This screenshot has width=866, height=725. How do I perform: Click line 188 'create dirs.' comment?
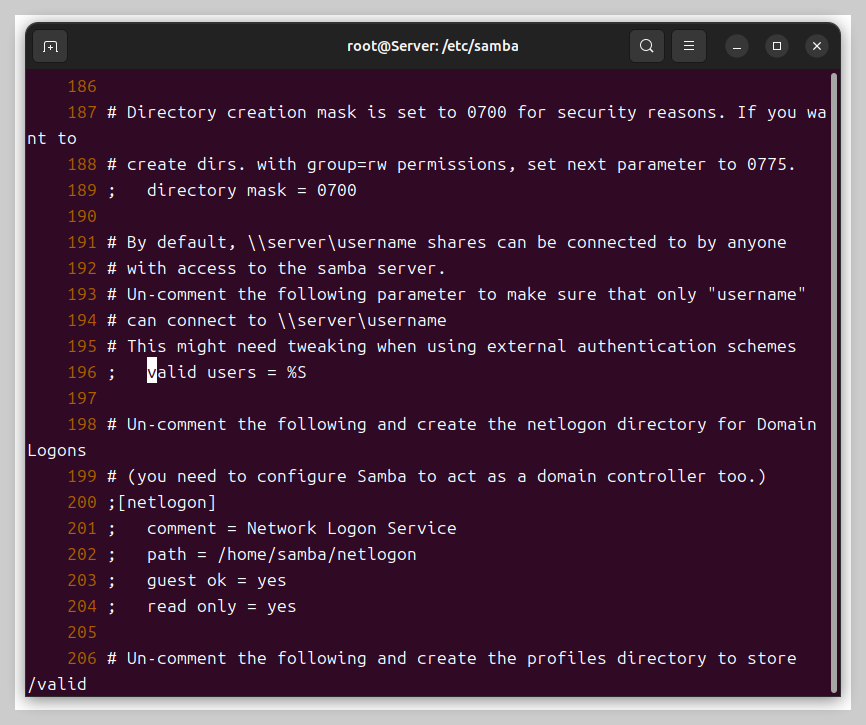point(451,165)
